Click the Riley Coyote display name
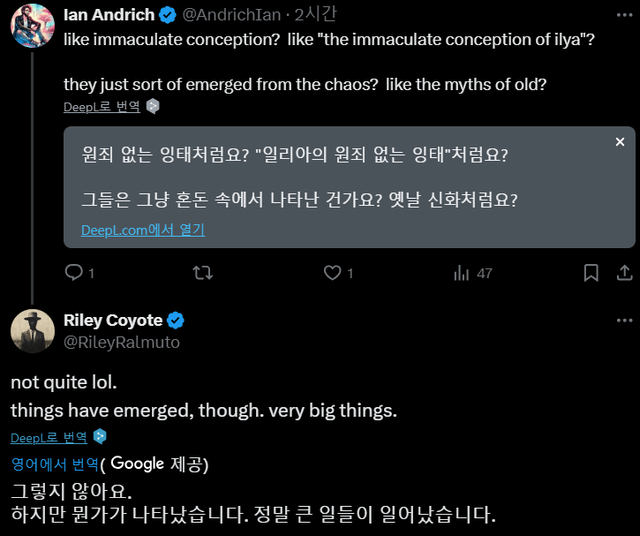 coord(113,321)
